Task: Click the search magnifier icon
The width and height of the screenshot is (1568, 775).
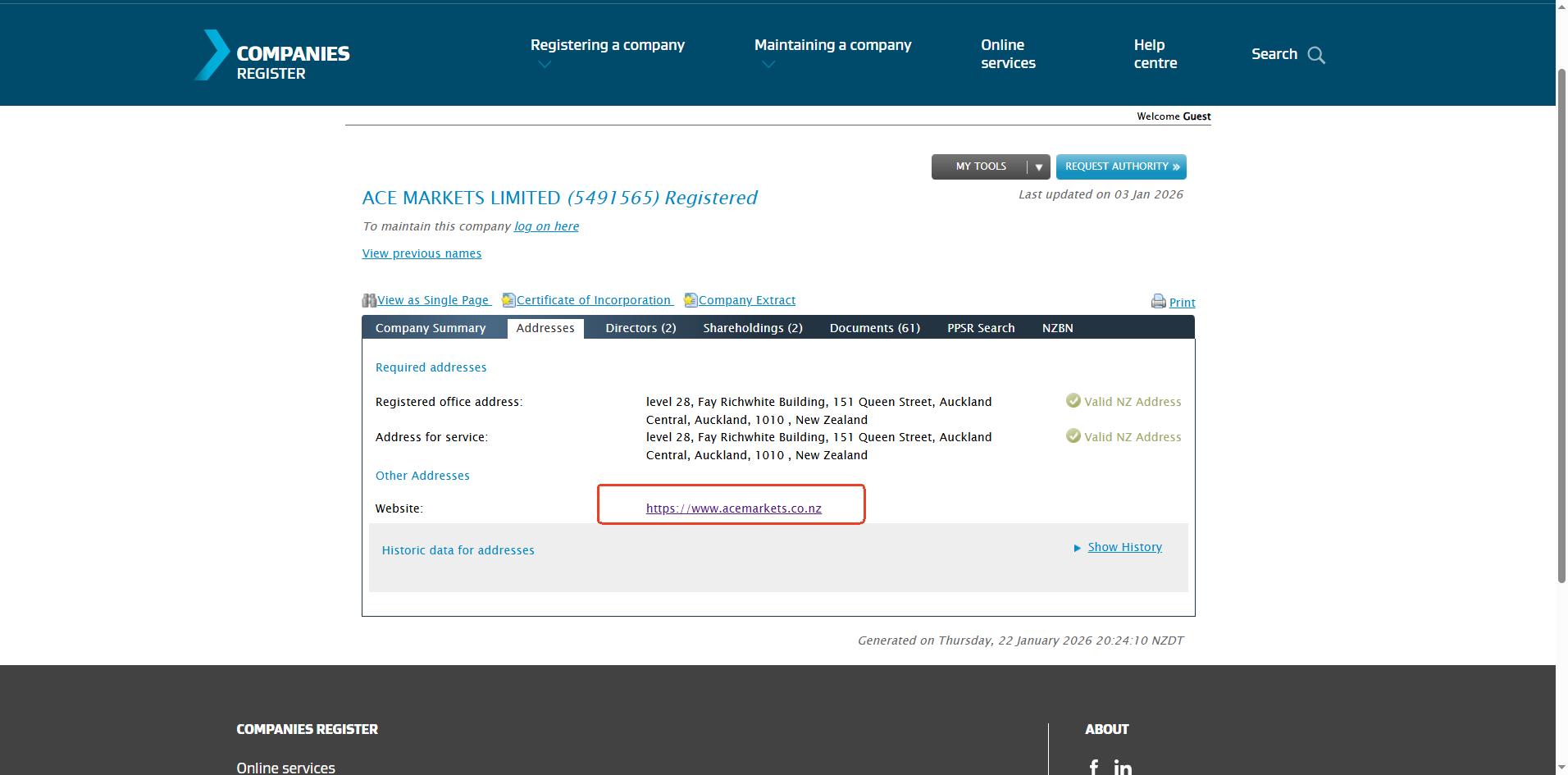Action: [x=1316, y=55]
